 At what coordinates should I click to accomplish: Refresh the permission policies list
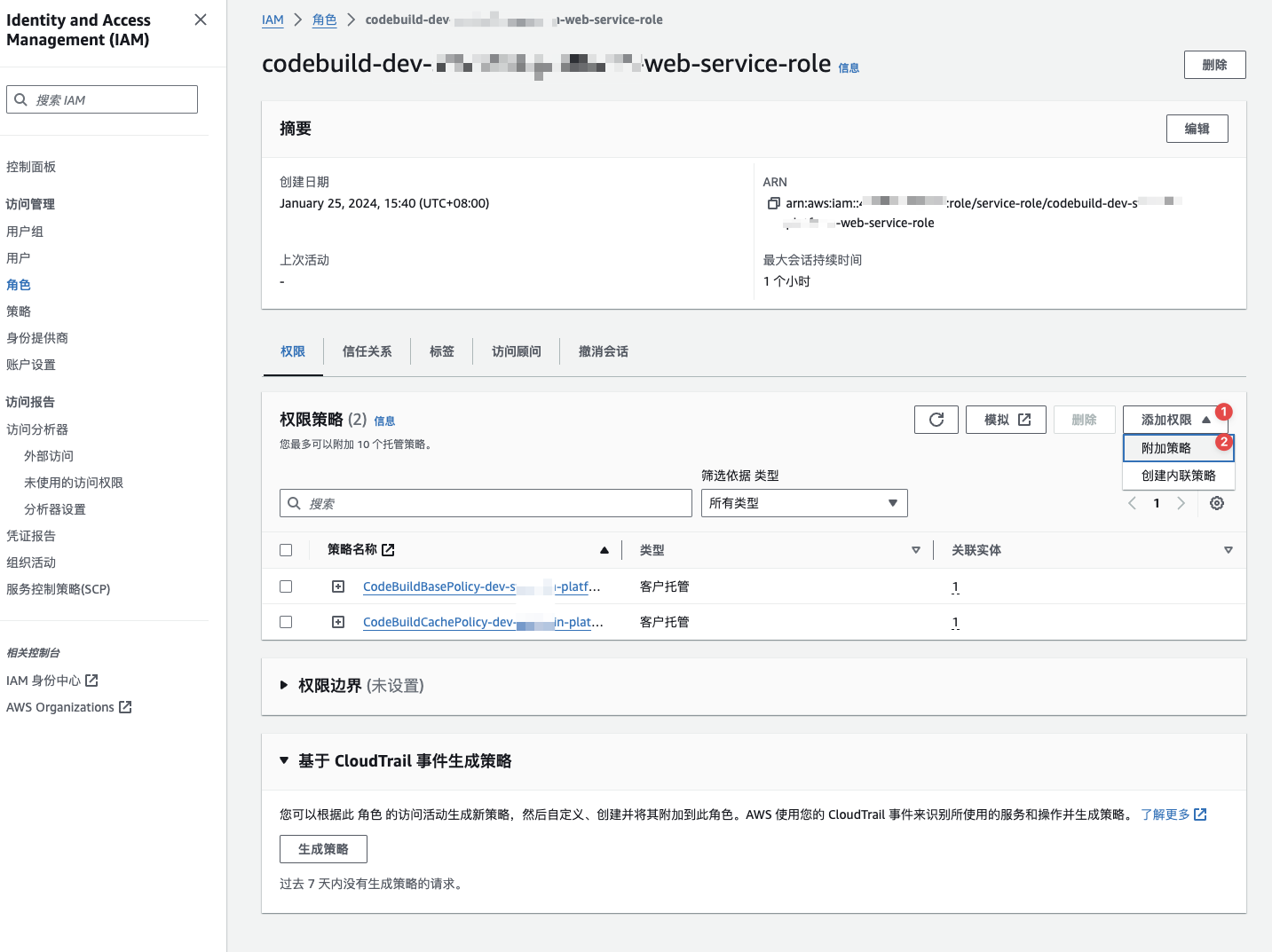[x=936, y=420]
